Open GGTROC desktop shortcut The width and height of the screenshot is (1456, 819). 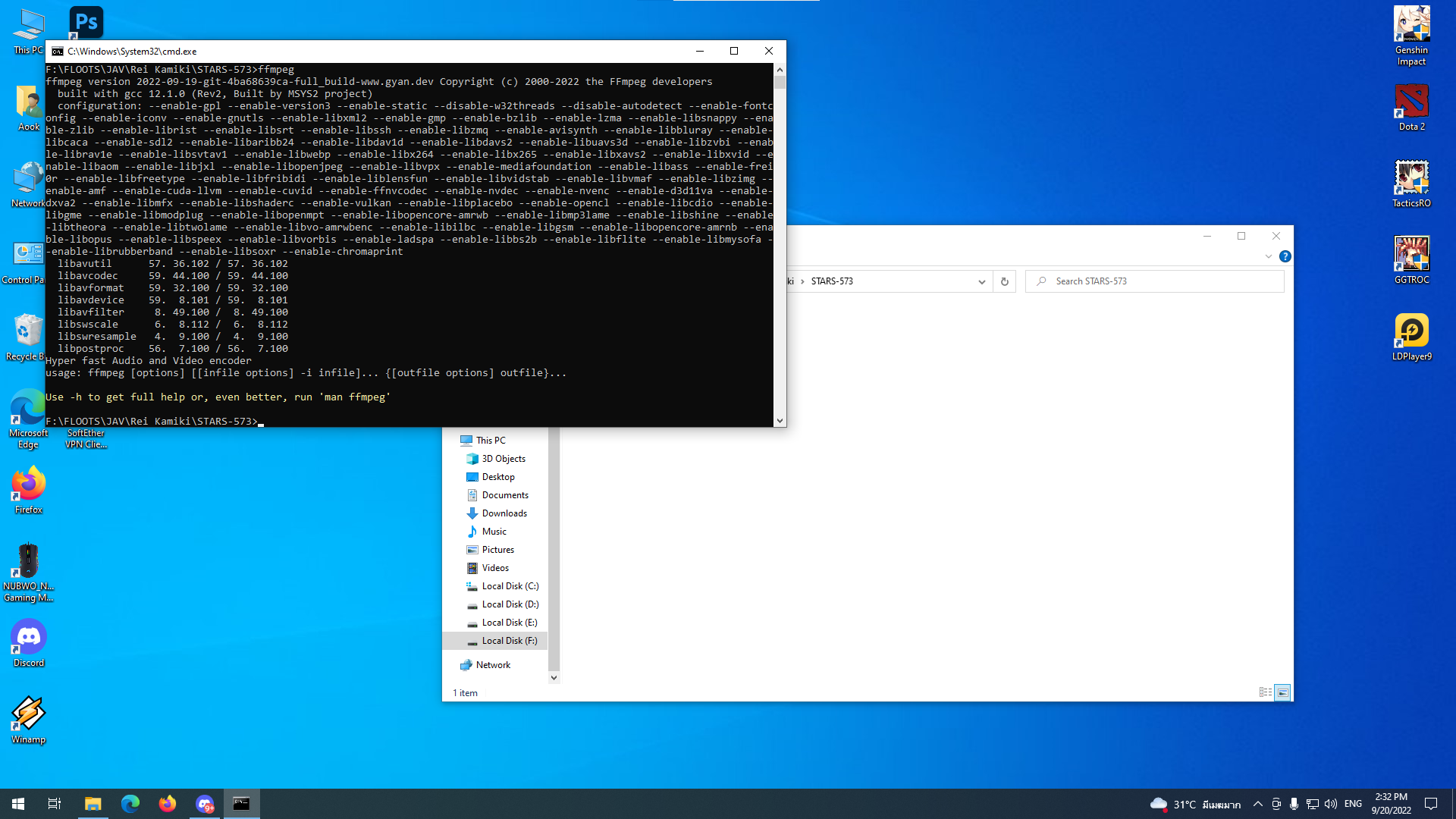point(1411,260)
